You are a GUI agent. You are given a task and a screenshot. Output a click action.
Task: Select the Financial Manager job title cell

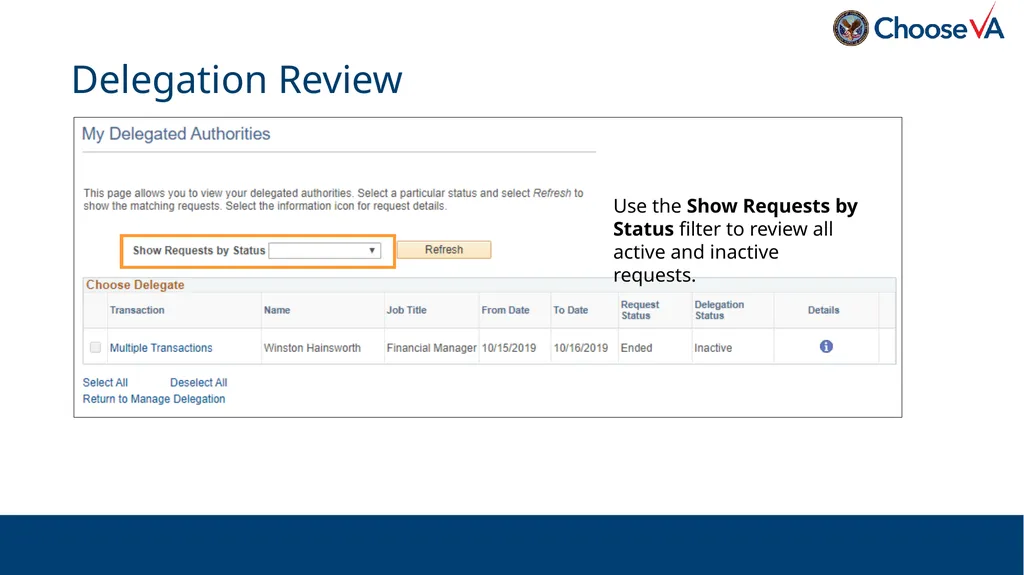click(x=432, y=348)
